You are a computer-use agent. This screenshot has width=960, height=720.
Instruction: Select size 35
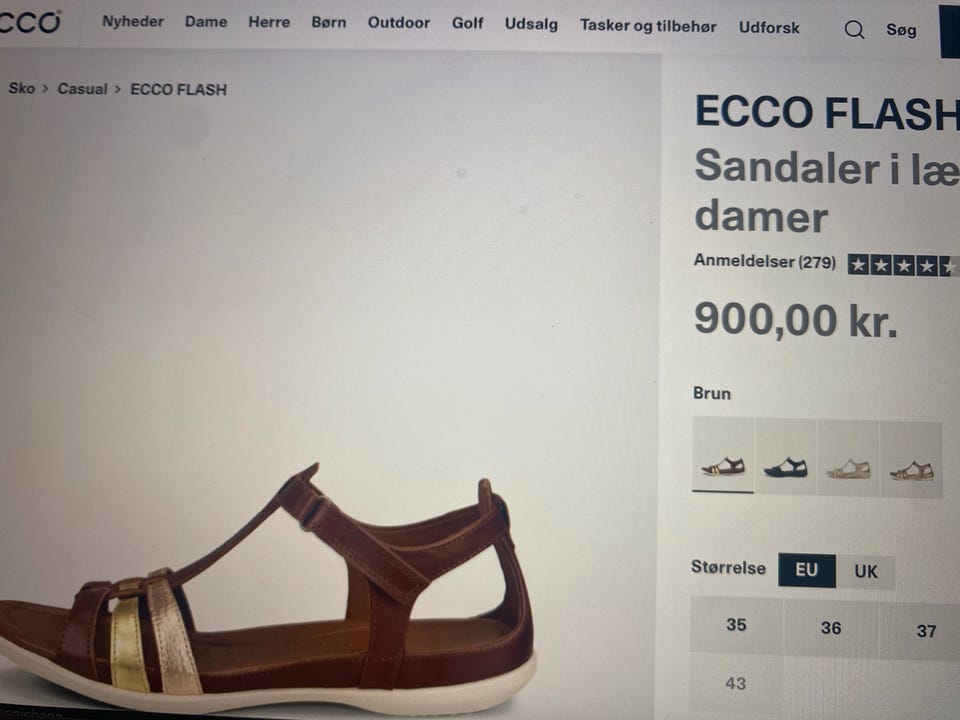pos(736,624)
